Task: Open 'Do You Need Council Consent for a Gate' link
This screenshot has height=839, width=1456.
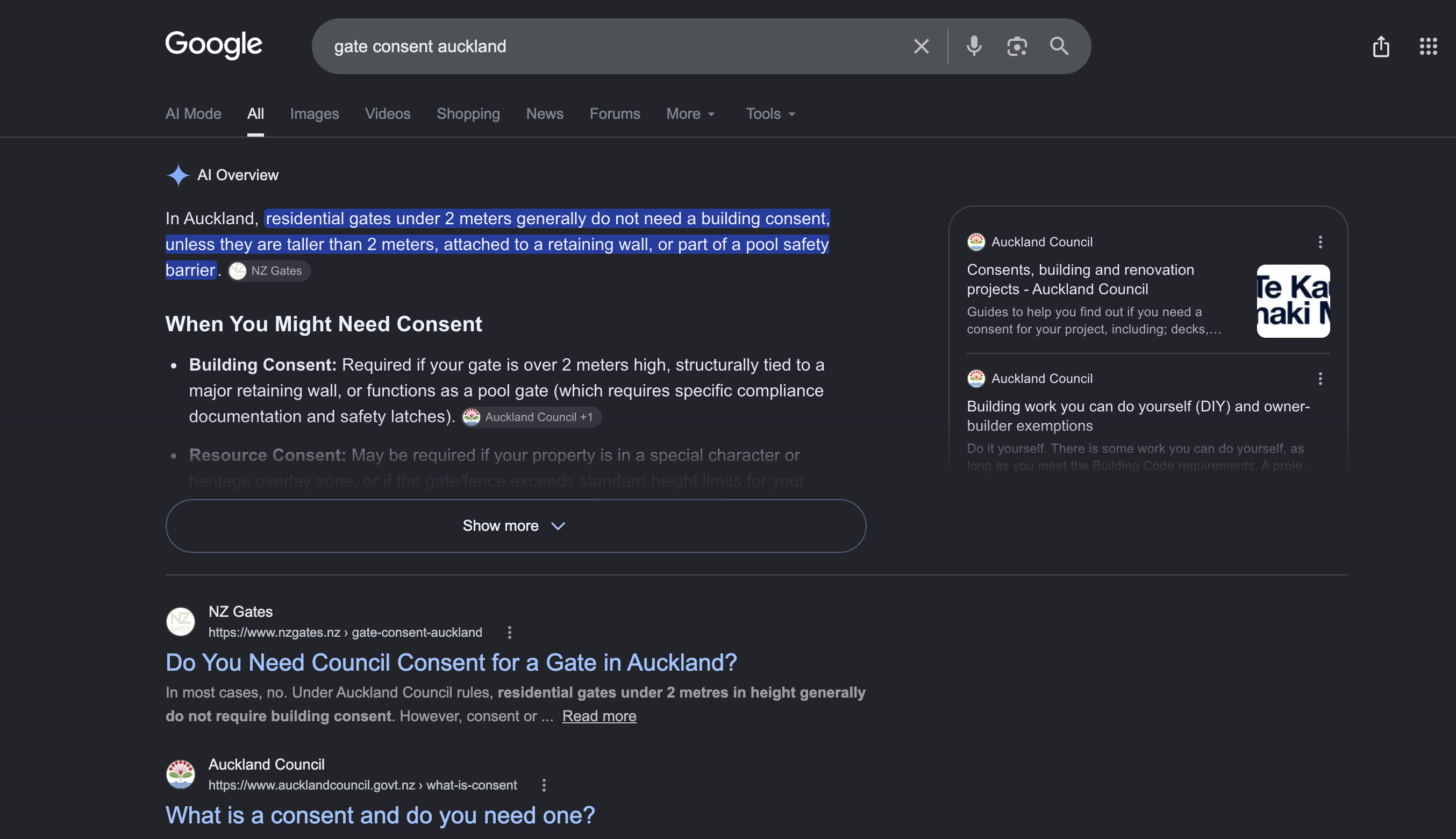Action: pyautogui.click(x=451, y=663)
